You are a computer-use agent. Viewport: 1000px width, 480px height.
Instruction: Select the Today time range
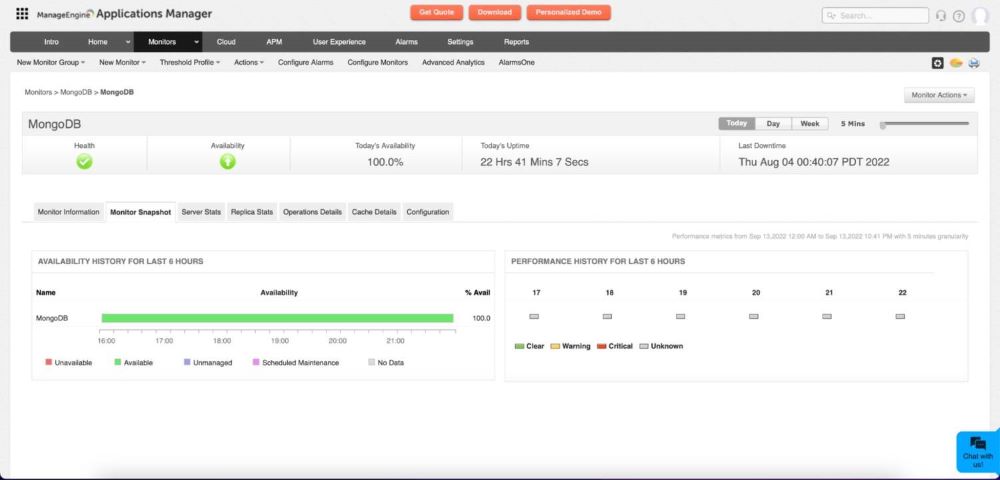tap(737, 124)
